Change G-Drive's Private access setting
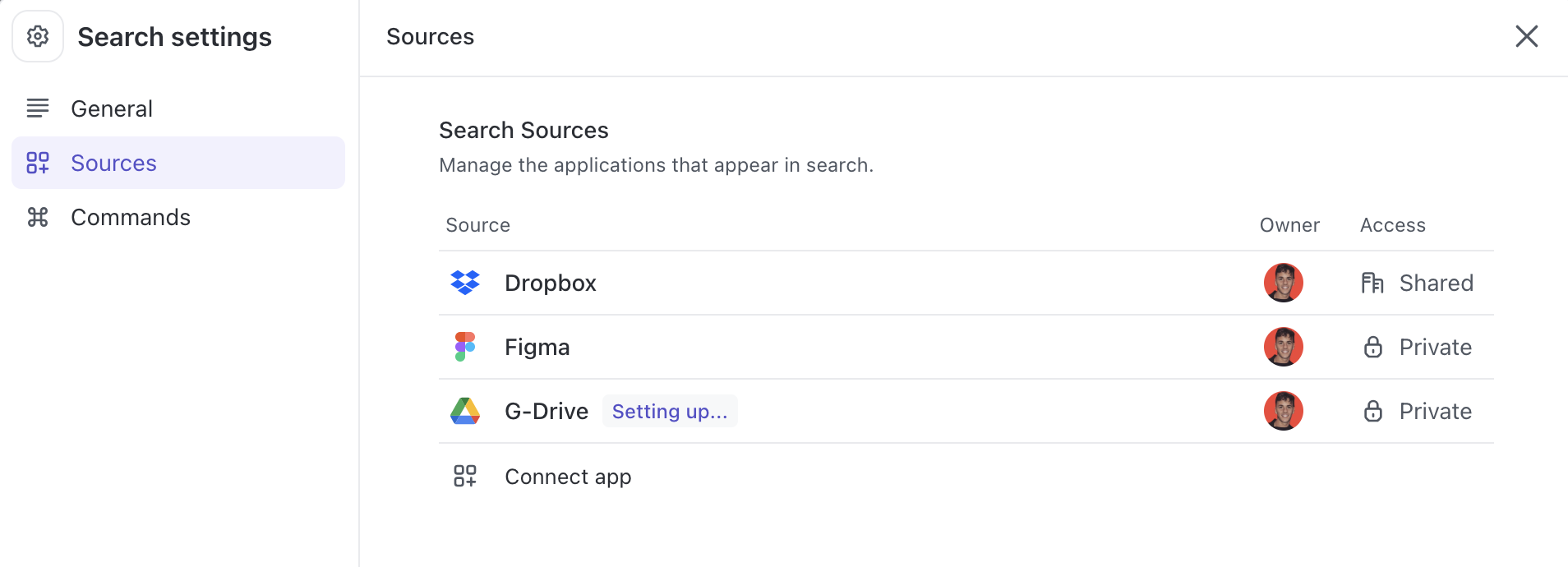Viewport: 1568px width, 567px height. coord(1435,411)
